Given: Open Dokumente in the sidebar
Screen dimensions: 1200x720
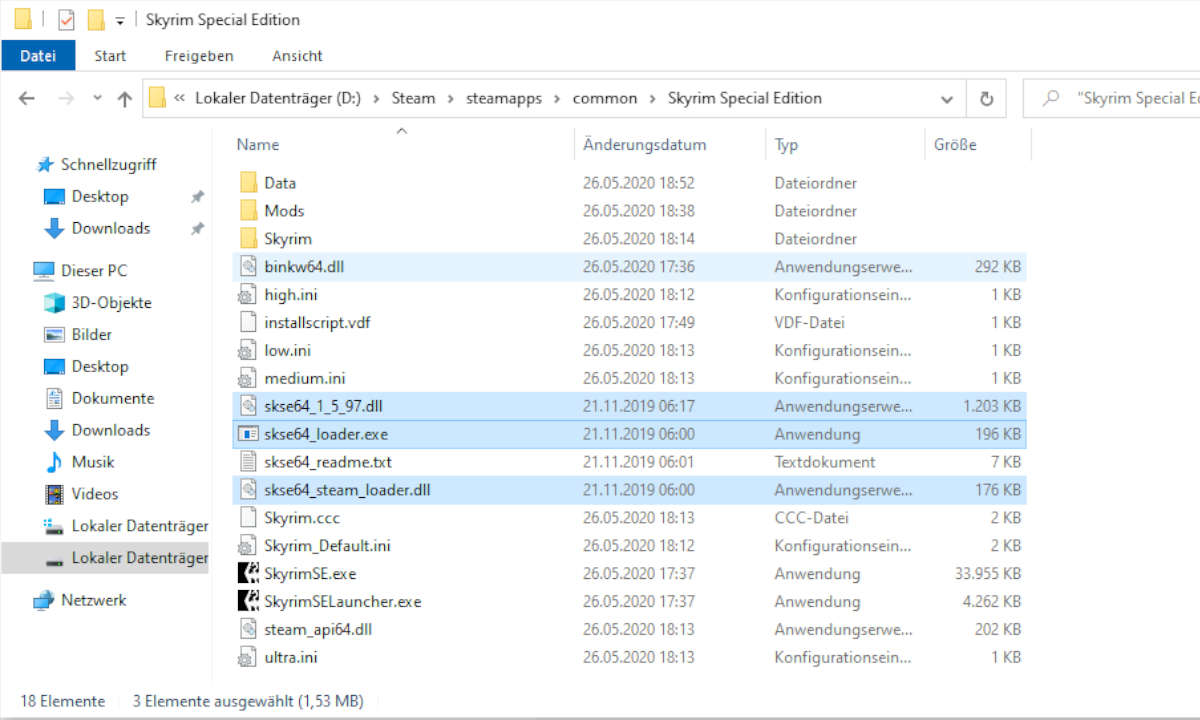Looking at the screenshot, I should (112, 398).
